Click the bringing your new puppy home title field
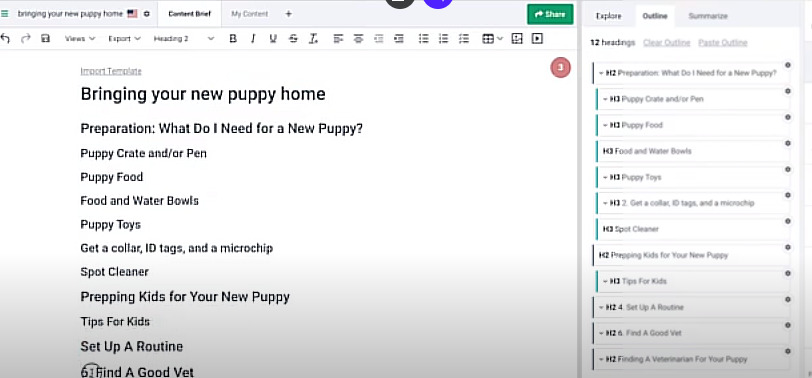 [x=70, y=14]
